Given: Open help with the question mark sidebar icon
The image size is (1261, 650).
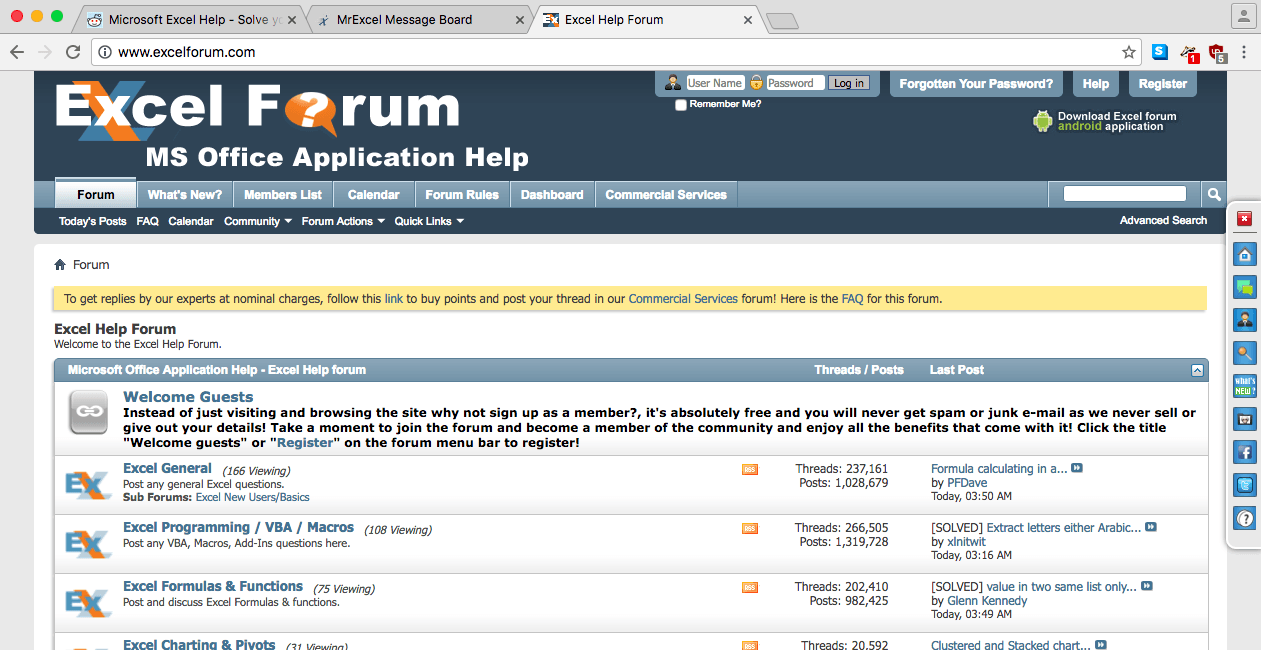Looking at the screenshot, I should coord(1244,518).
